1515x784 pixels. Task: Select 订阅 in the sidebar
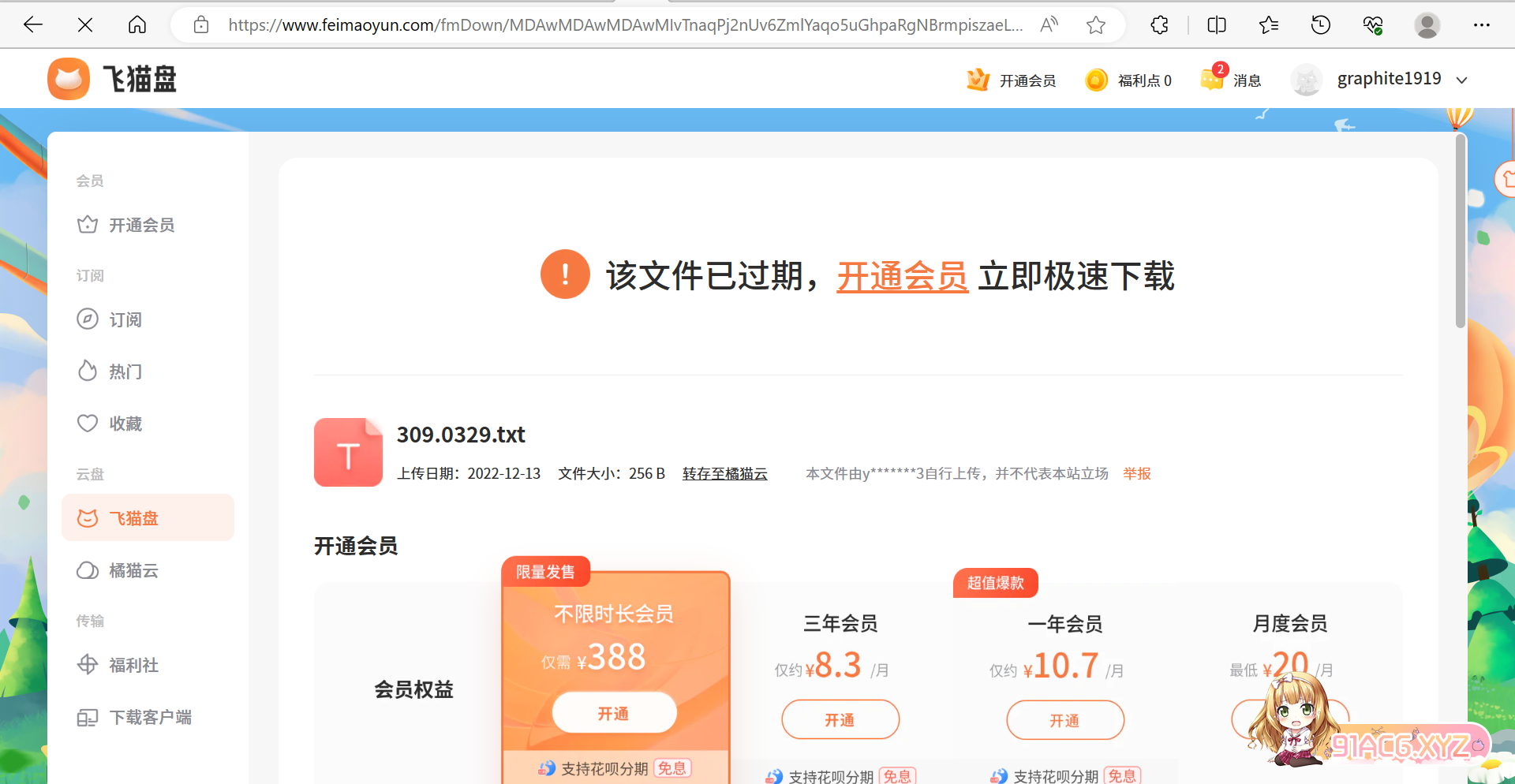click(x=125, y=319)
